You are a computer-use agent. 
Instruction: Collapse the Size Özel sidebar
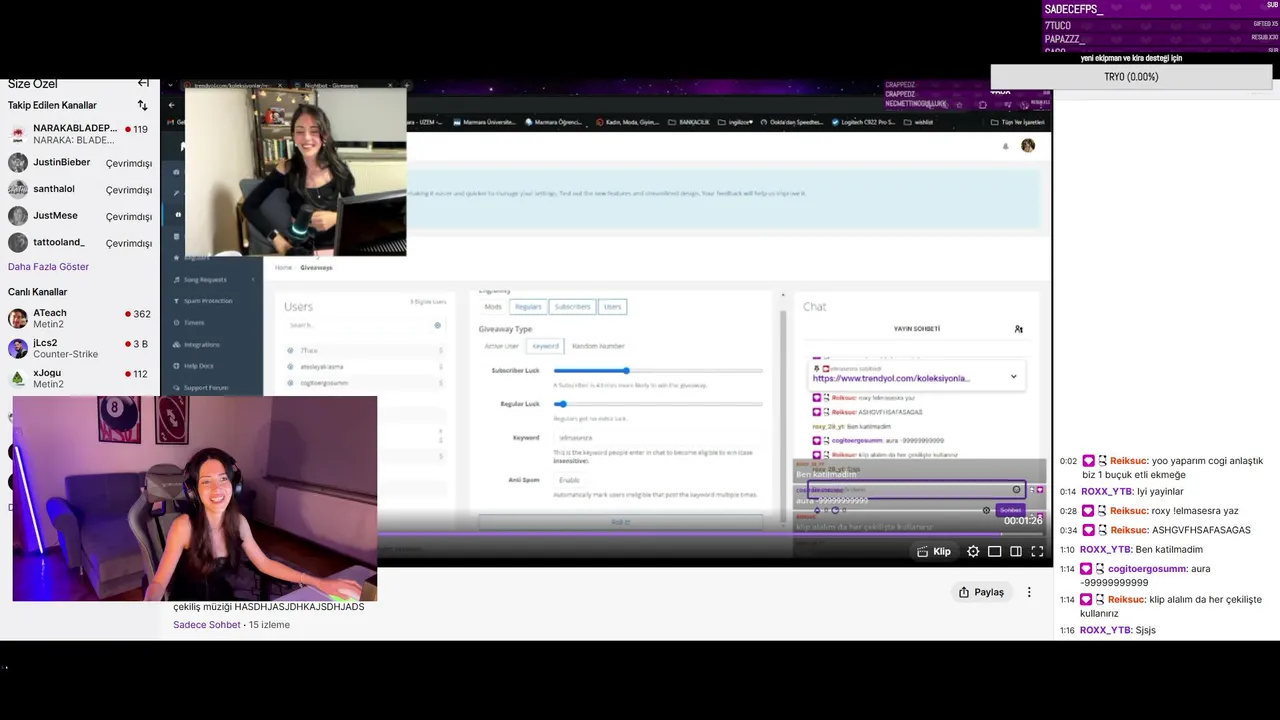[143, 83]
